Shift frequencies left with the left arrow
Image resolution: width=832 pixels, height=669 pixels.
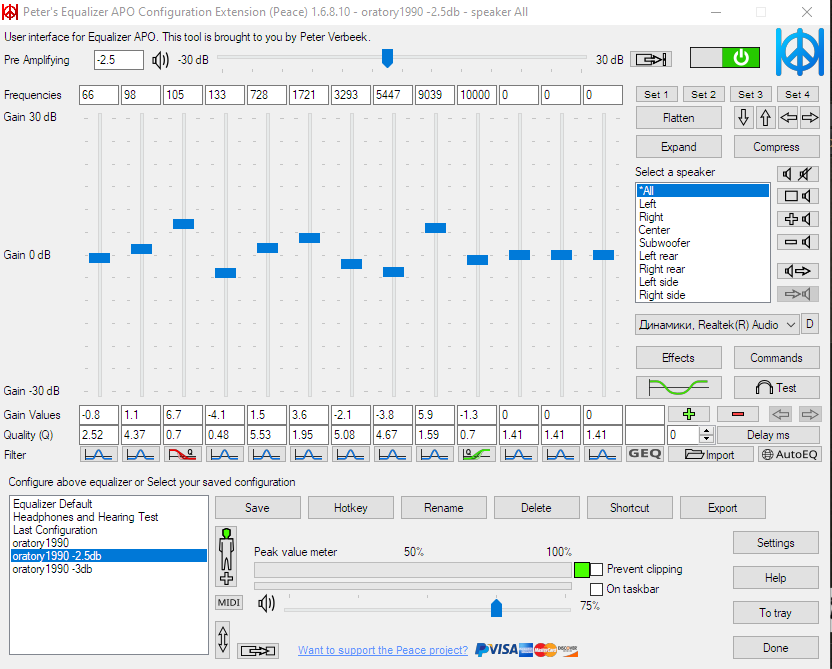click(x=788, y=118)
